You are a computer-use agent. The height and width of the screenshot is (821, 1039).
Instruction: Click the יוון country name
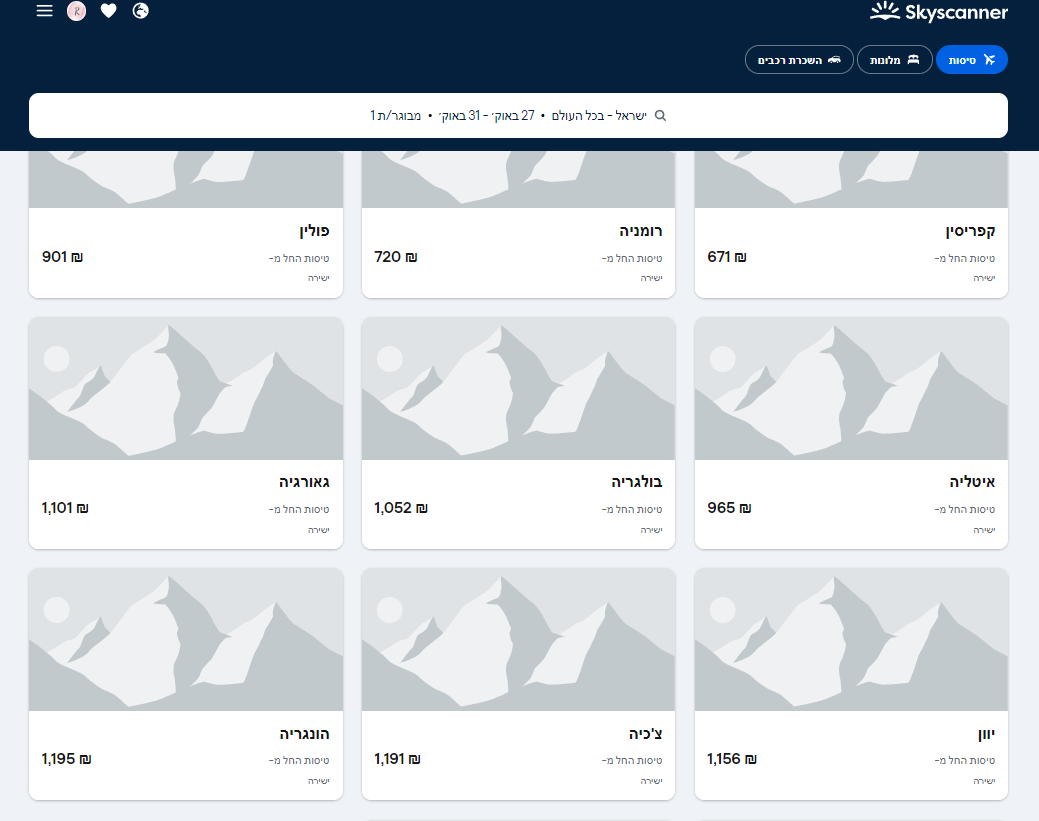point(986,734)
